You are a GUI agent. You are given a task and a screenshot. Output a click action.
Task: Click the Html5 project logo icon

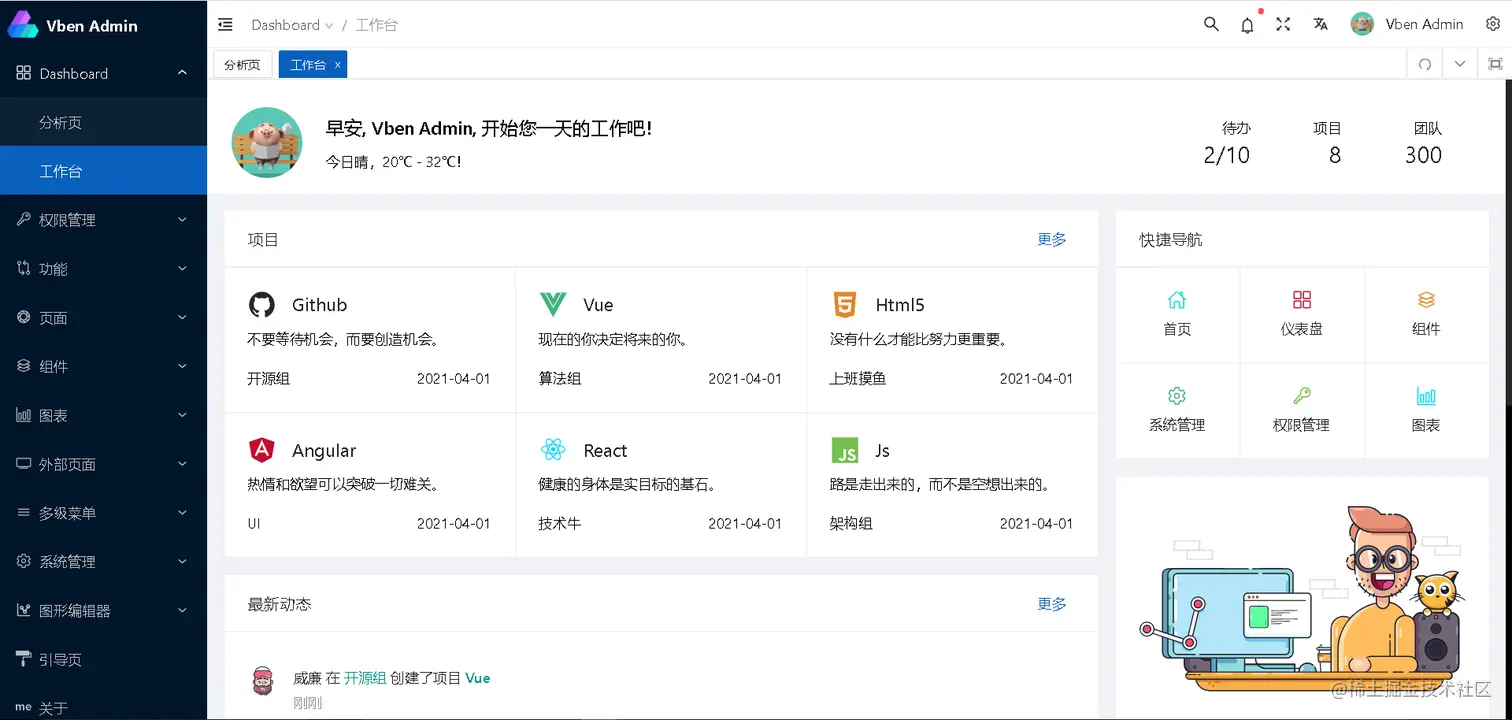(x=844, y=304)
